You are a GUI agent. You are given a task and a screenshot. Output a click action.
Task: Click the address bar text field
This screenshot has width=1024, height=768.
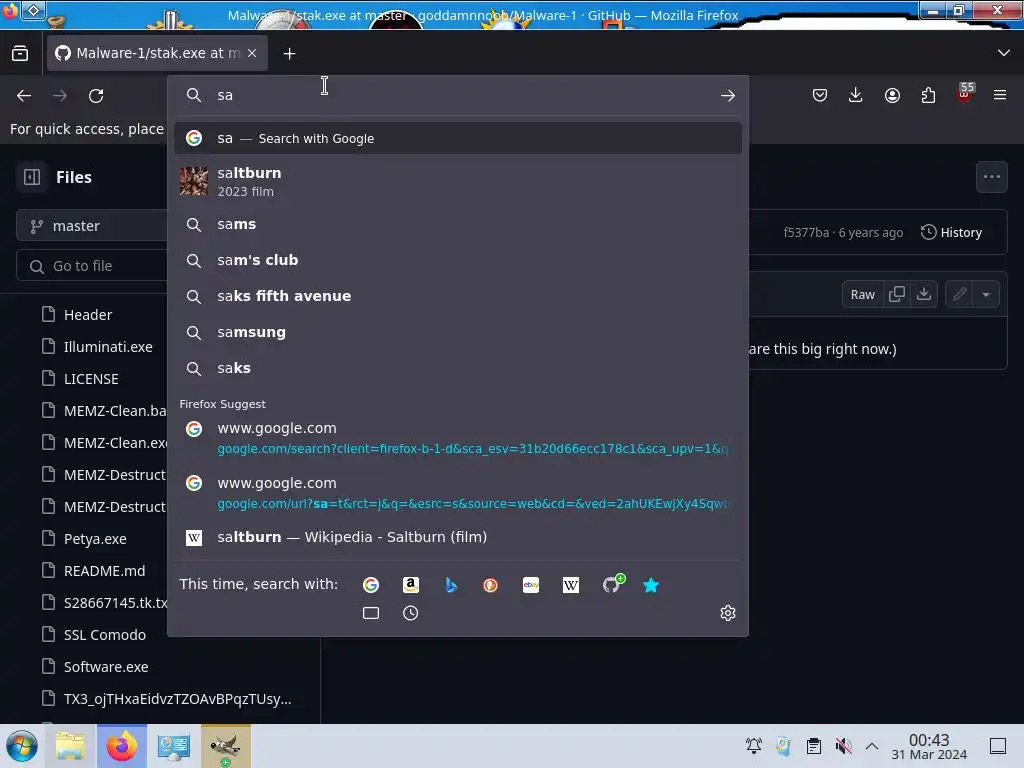(x=460, y=95)
